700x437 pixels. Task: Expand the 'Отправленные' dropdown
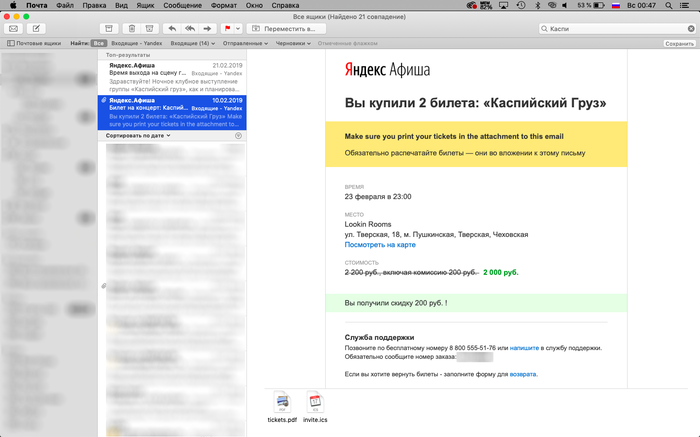point(245,43)
